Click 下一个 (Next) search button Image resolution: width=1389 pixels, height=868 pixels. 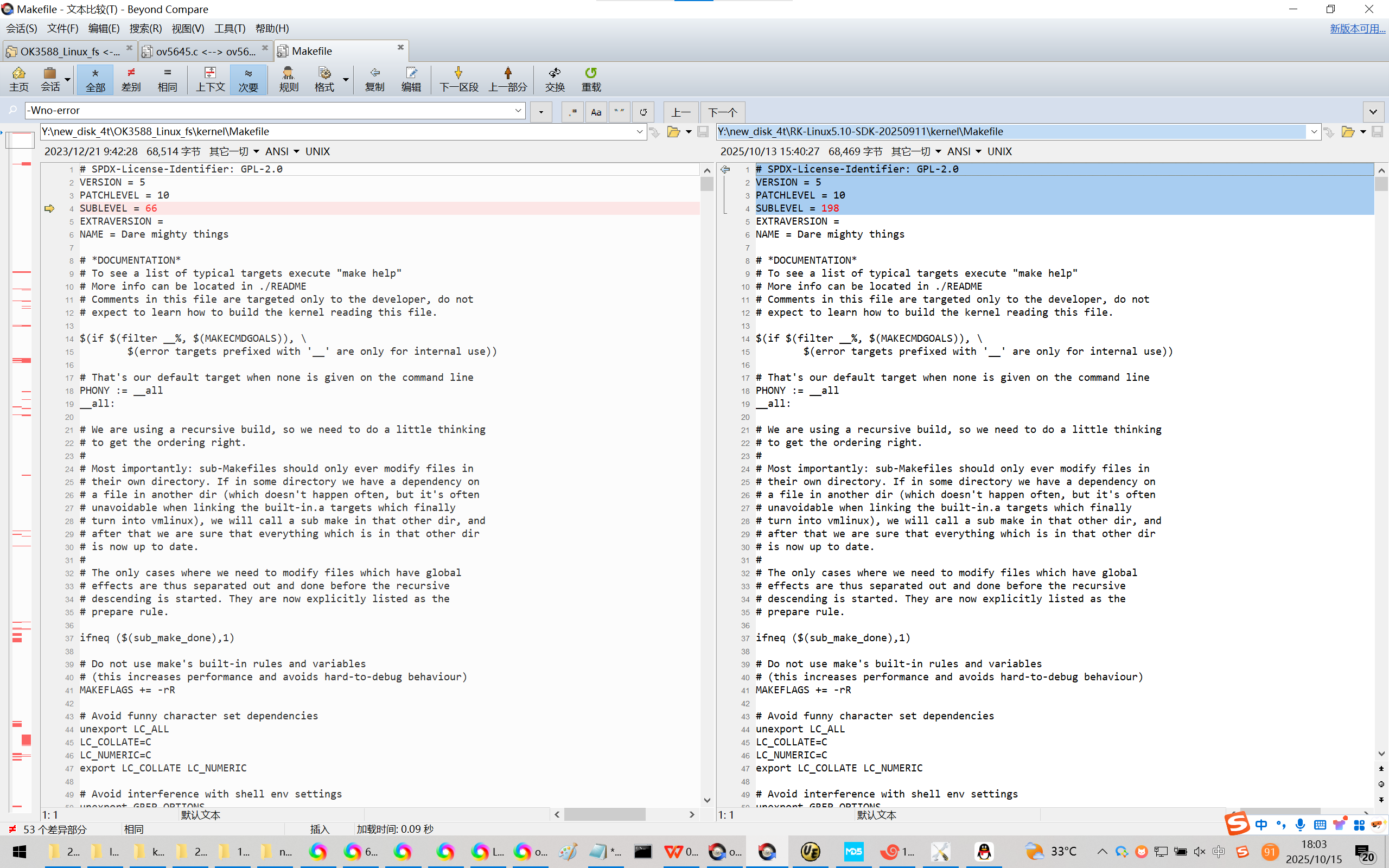pyautogui.click(x=722, y=112)
